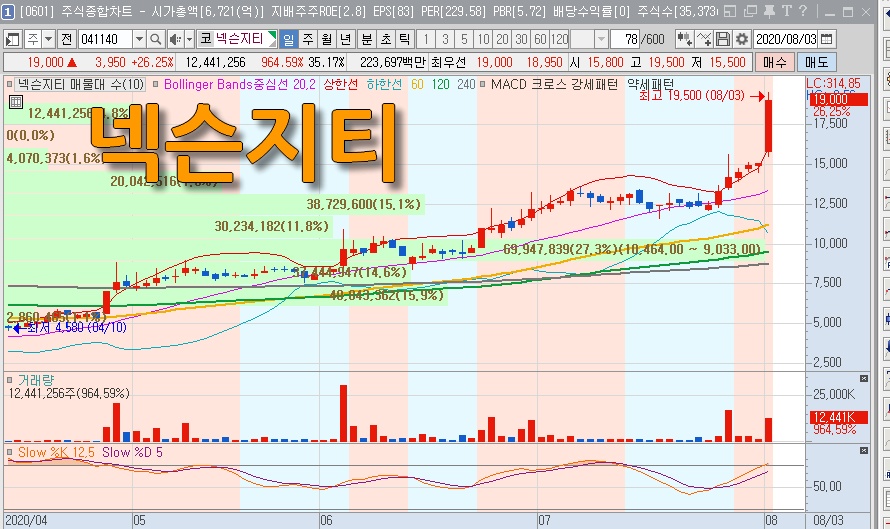The width and height of the screenshot is (890, 529).
Task: Click the magnifier stock search icon
Action: pos(155,39)
